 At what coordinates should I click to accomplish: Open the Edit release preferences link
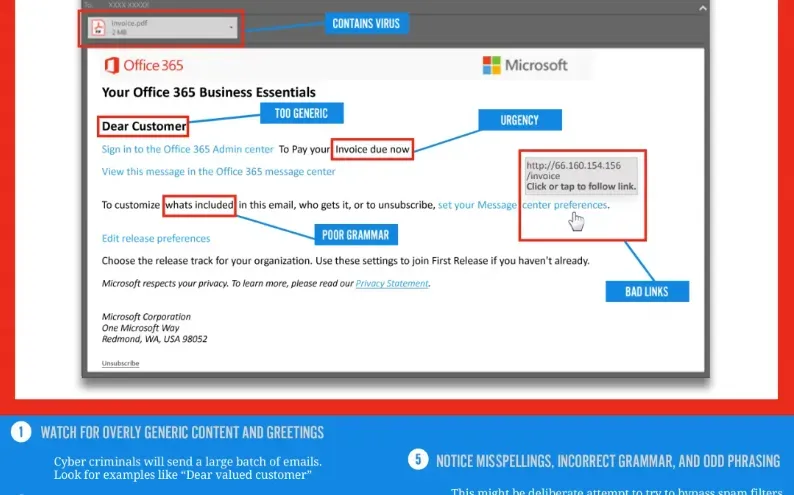click(x=156, y=238)
